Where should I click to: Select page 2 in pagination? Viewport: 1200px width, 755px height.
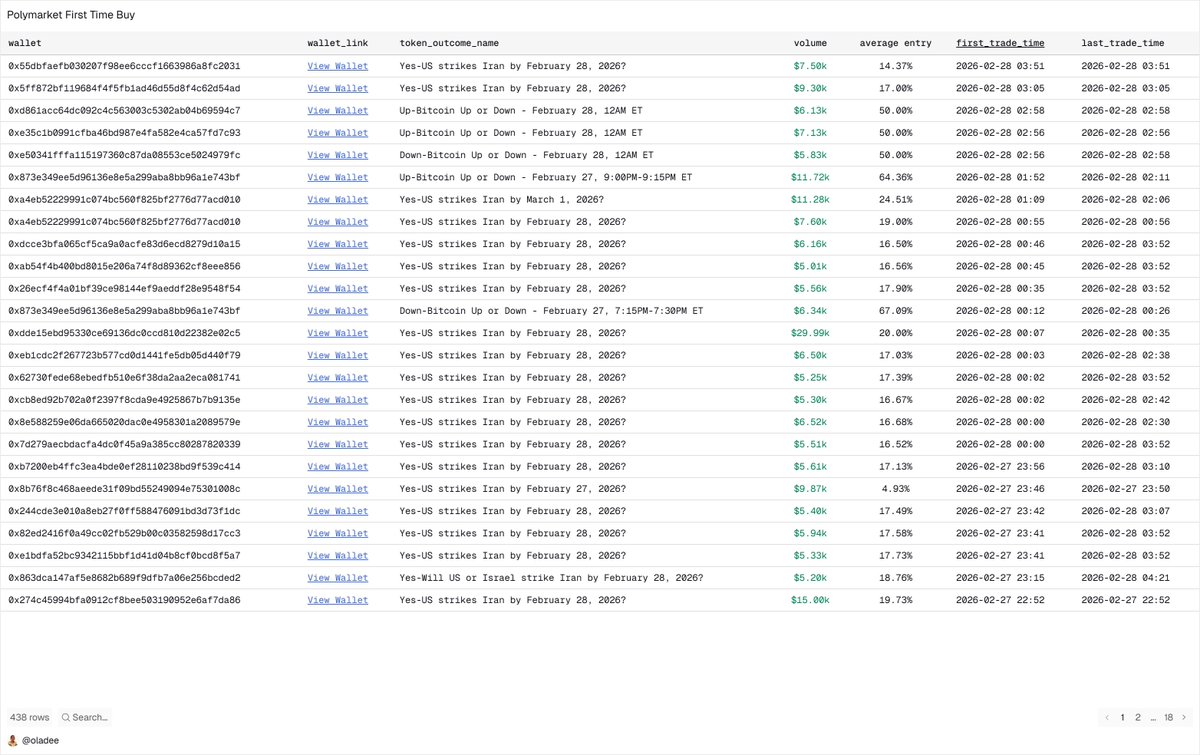[x=1138, y=717]
